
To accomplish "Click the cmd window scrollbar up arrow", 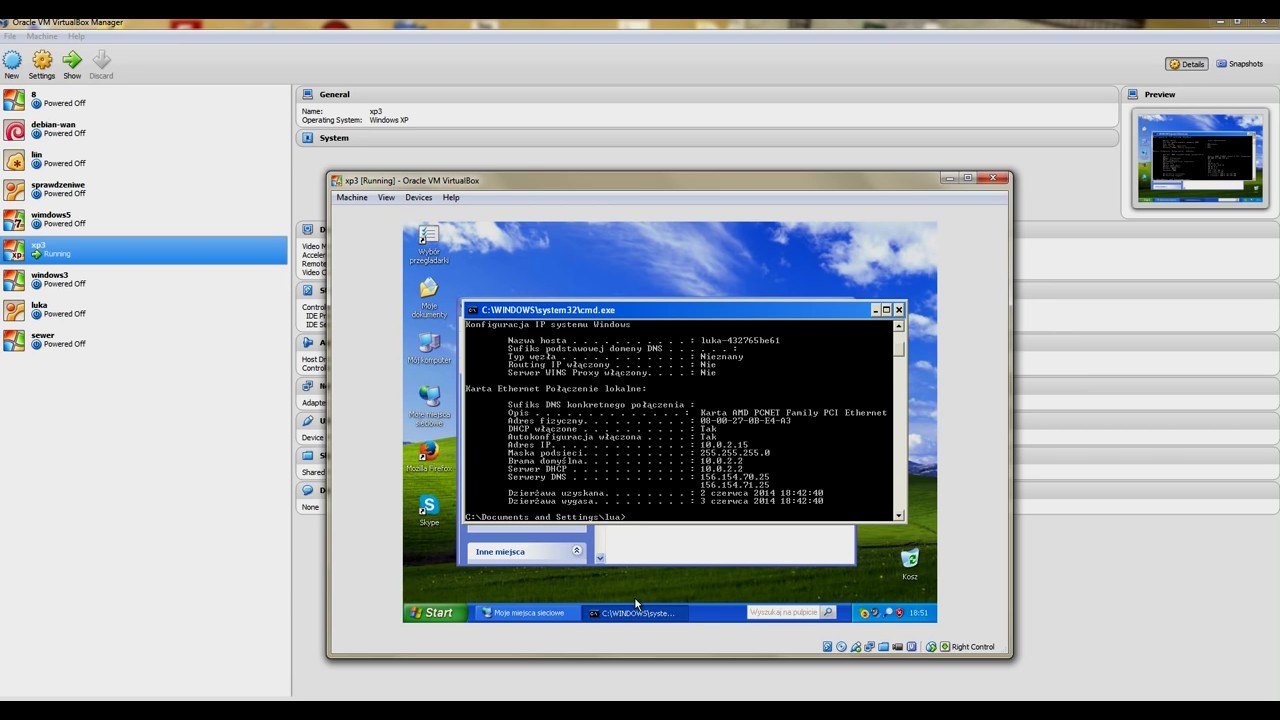I will click(898, 326).
